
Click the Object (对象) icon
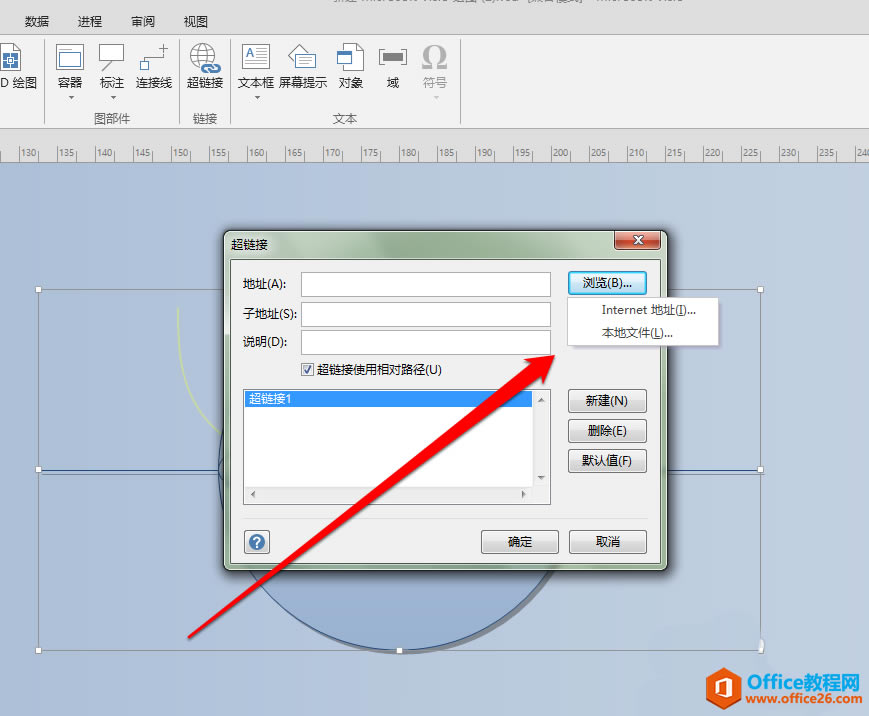(350, 58)
